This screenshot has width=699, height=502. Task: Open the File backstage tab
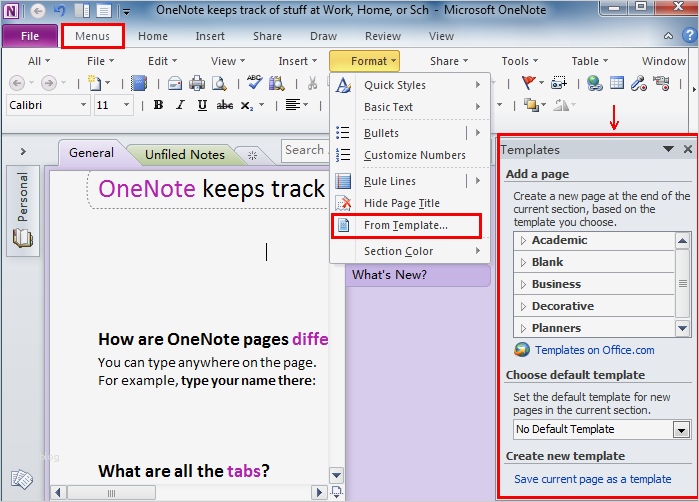click(30, 36)
